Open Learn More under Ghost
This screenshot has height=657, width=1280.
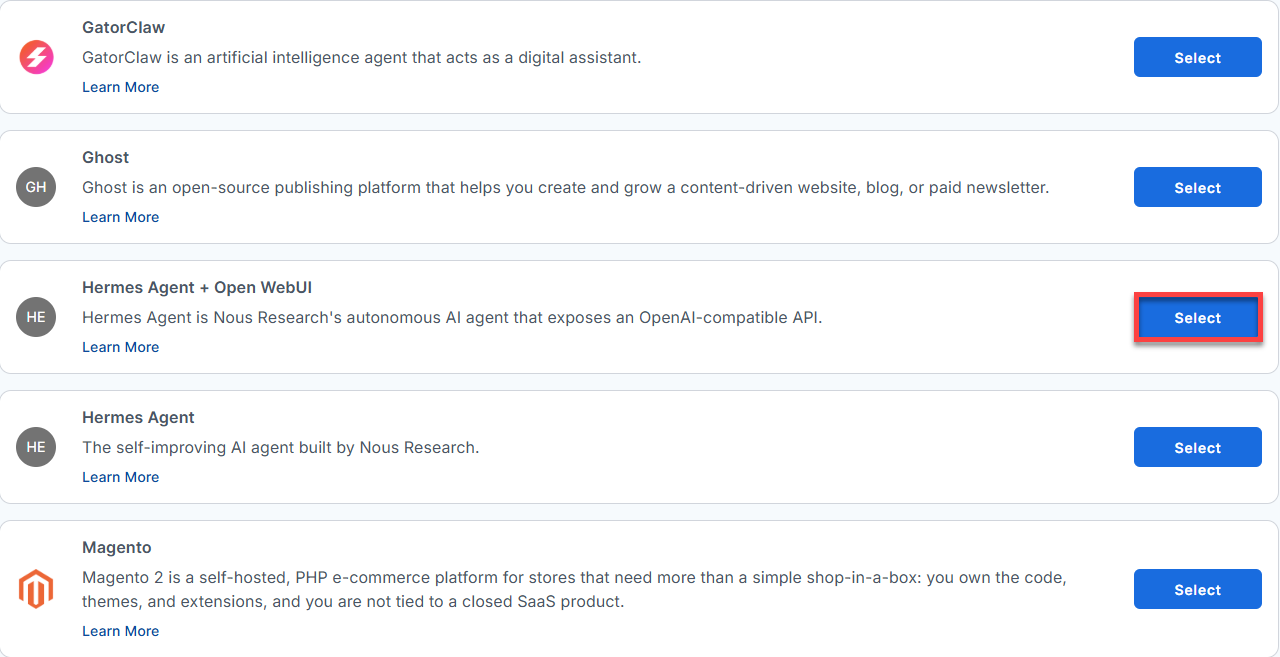(120, 217)
